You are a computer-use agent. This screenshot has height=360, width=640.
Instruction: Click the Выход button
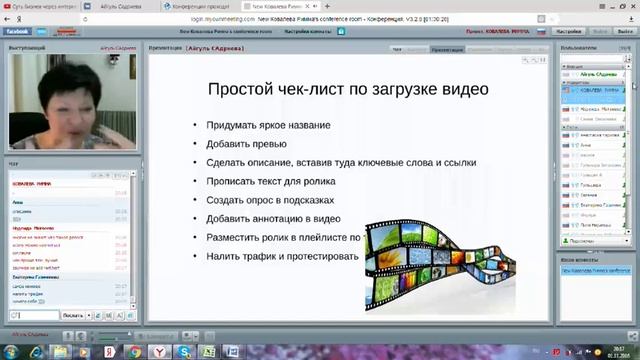pyautogui.click(x=625, y=31)
